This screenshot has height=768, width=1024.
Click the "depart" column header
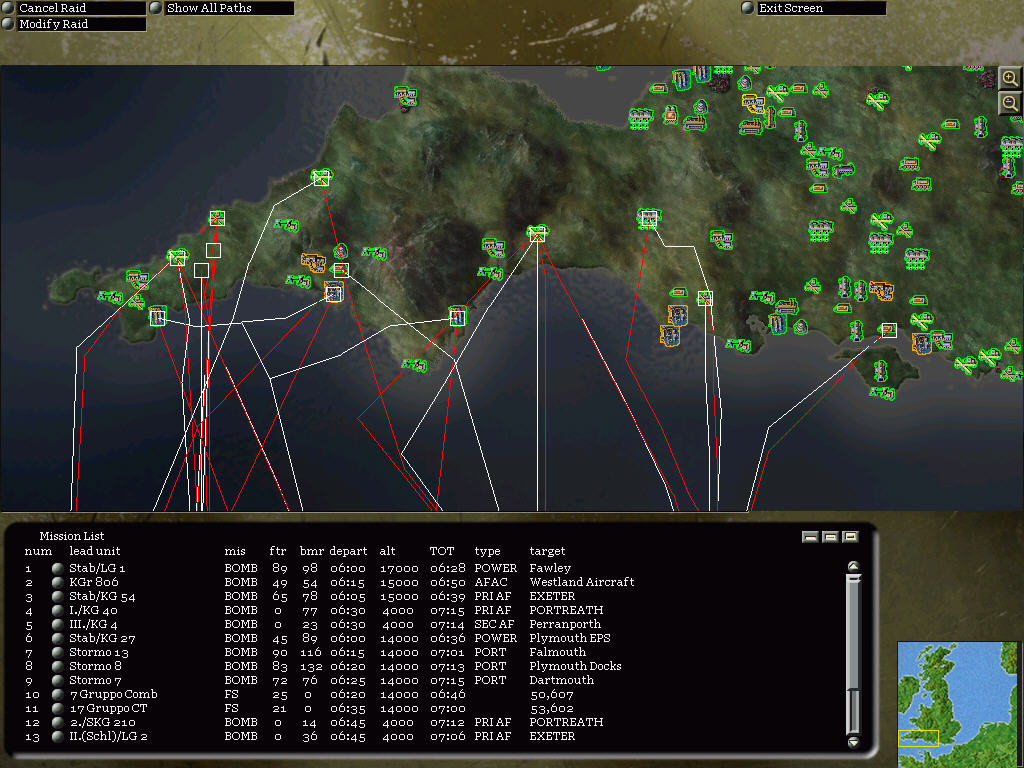tap(348, 552)
